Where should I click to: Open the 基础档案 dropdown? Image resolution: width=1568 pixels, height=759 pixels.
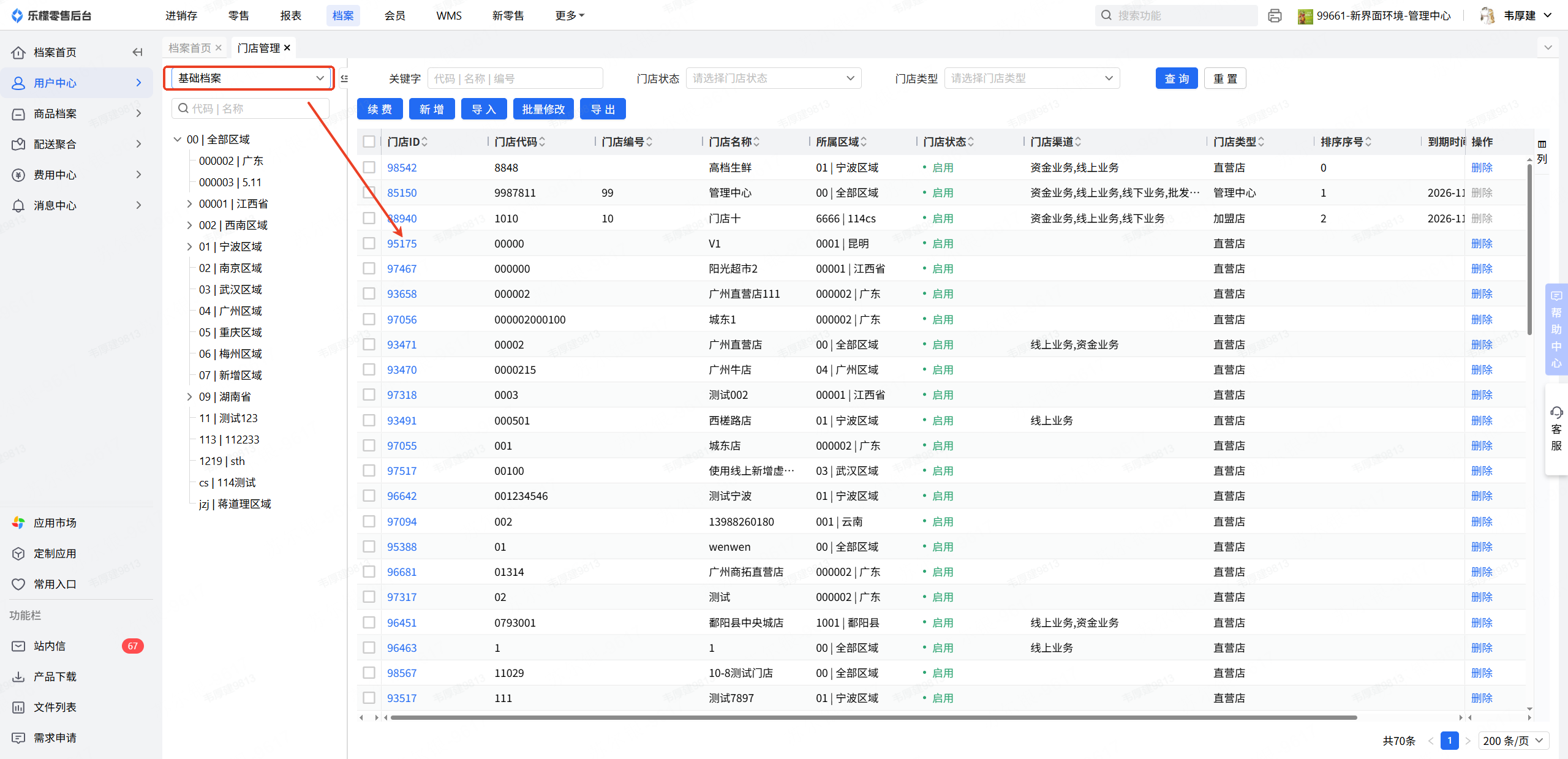[249, 78]
